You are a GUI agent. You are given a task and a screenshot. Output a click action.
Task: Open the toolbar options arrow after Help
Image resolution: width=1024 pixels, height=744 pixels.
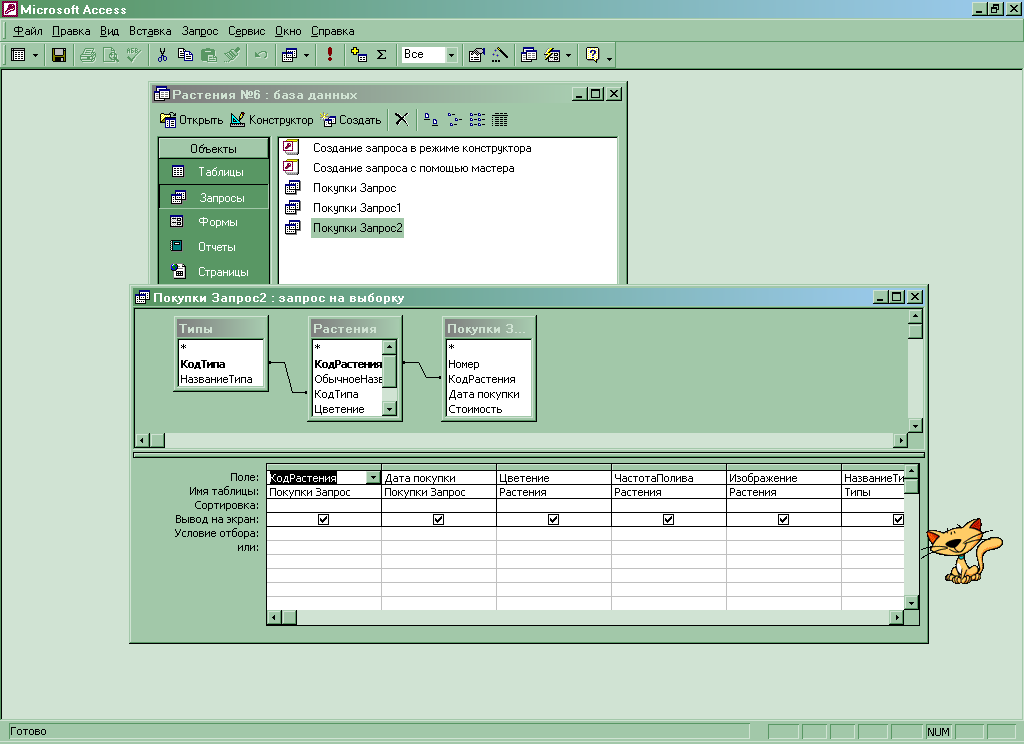(609, 57)
